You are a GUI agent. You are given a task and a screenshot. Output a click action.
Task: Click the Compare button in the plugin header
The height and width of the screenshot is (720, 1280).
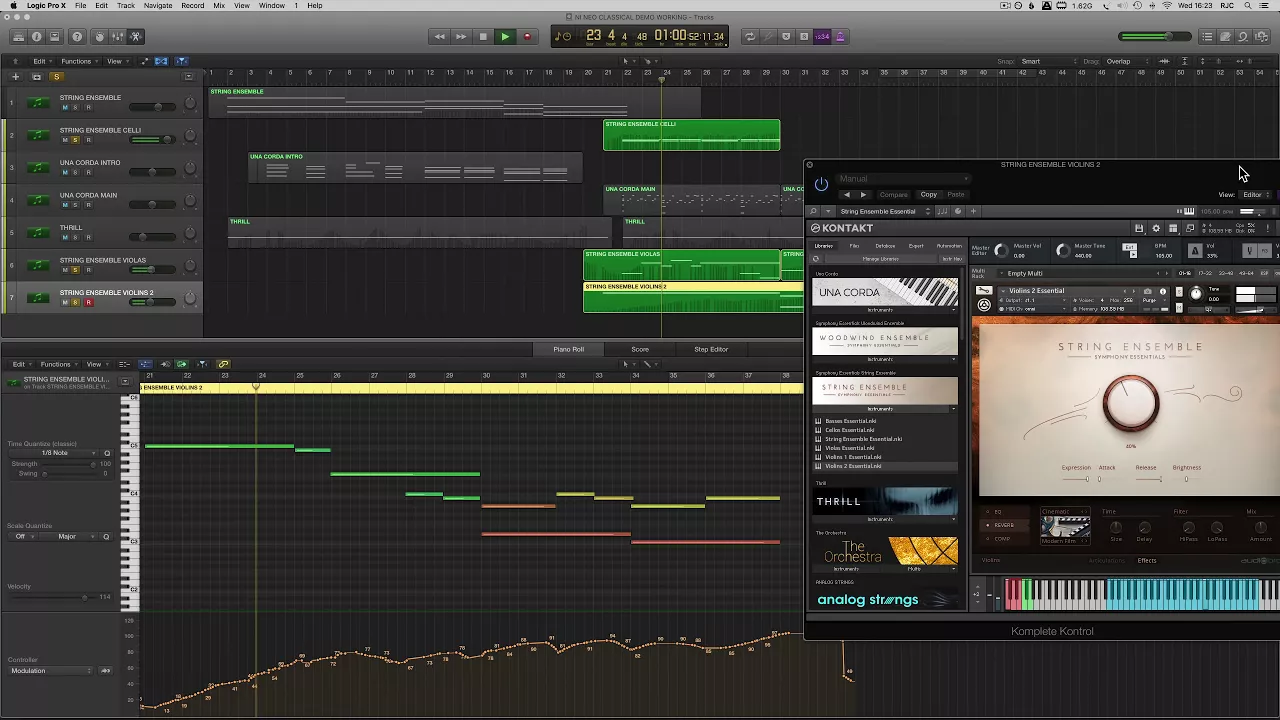(x=894, y=195)
